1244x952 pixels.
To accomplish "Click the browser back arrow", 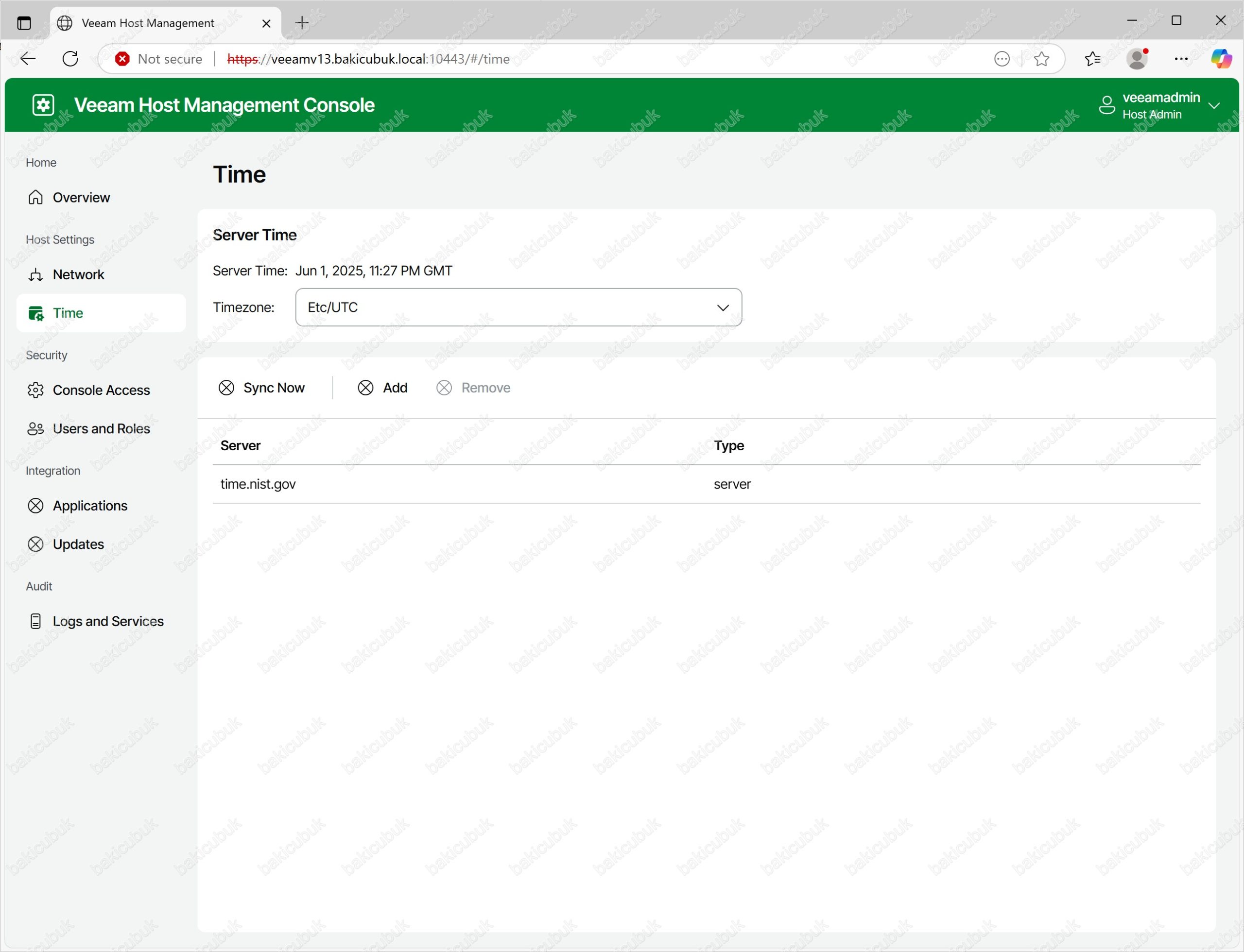I will click(28, 58).
